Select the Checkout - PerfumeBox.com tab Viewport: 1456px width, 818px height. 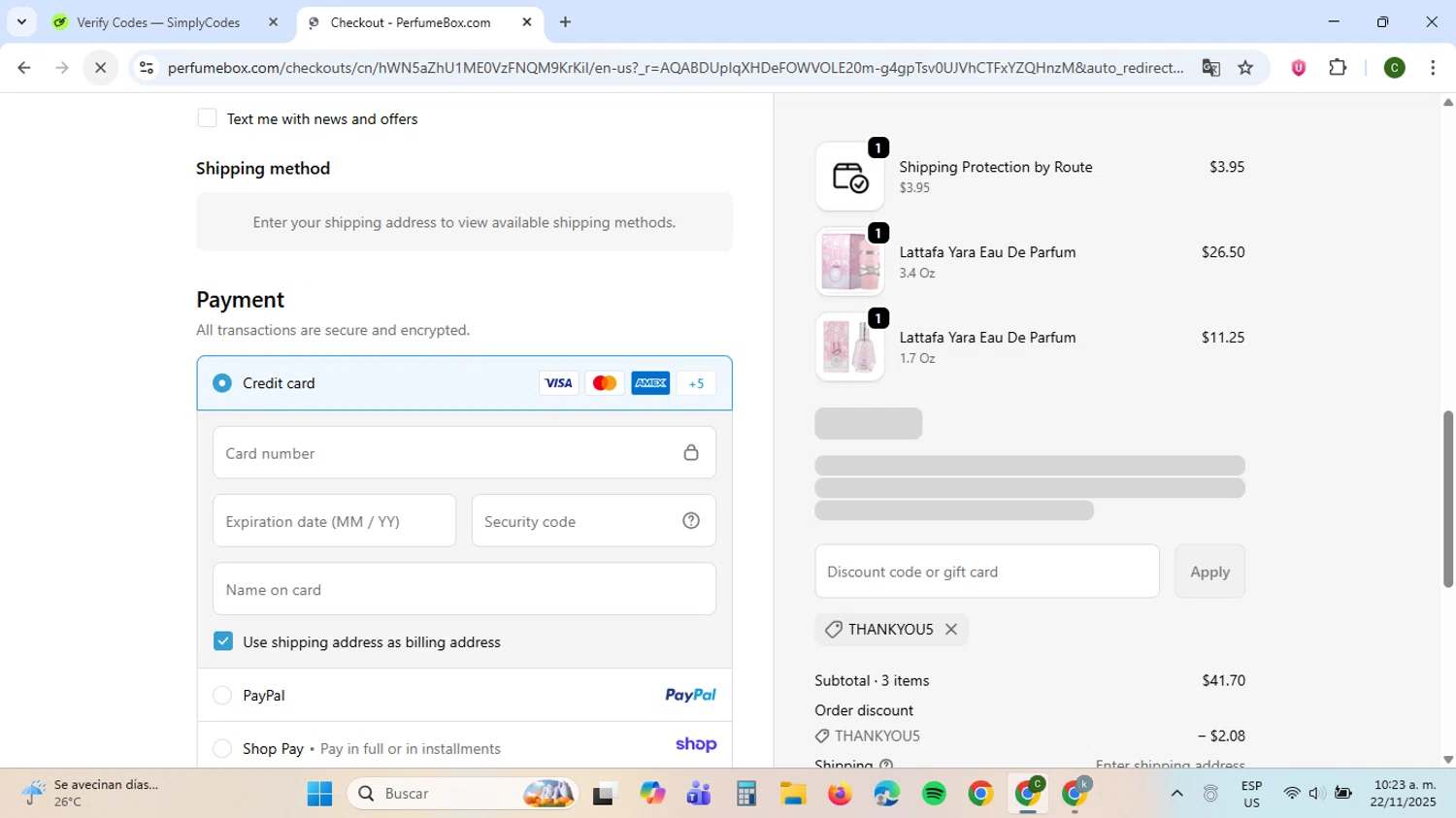click(x=419, y=22)
